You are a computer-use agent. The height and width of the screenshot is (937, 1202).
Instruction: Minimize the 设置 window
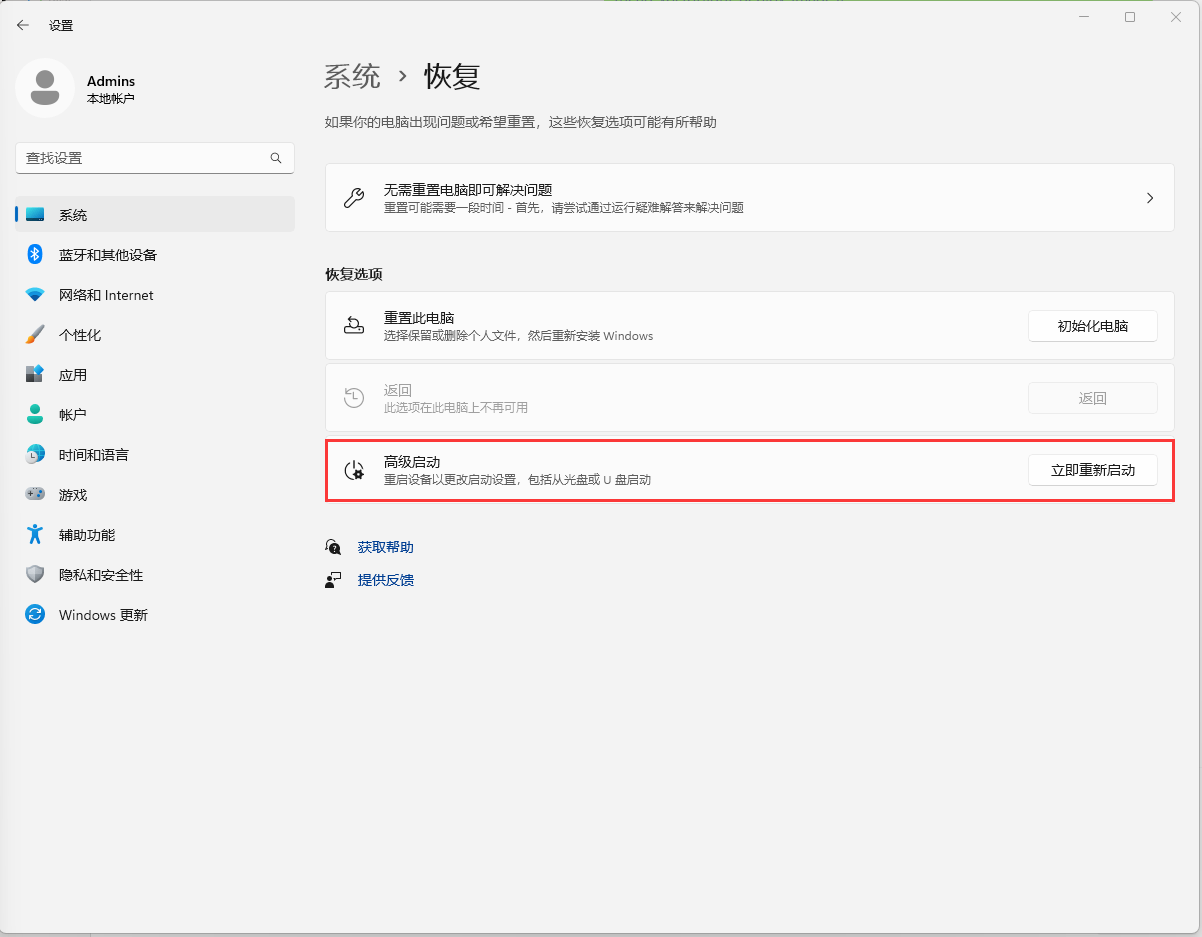[1084, 17]
